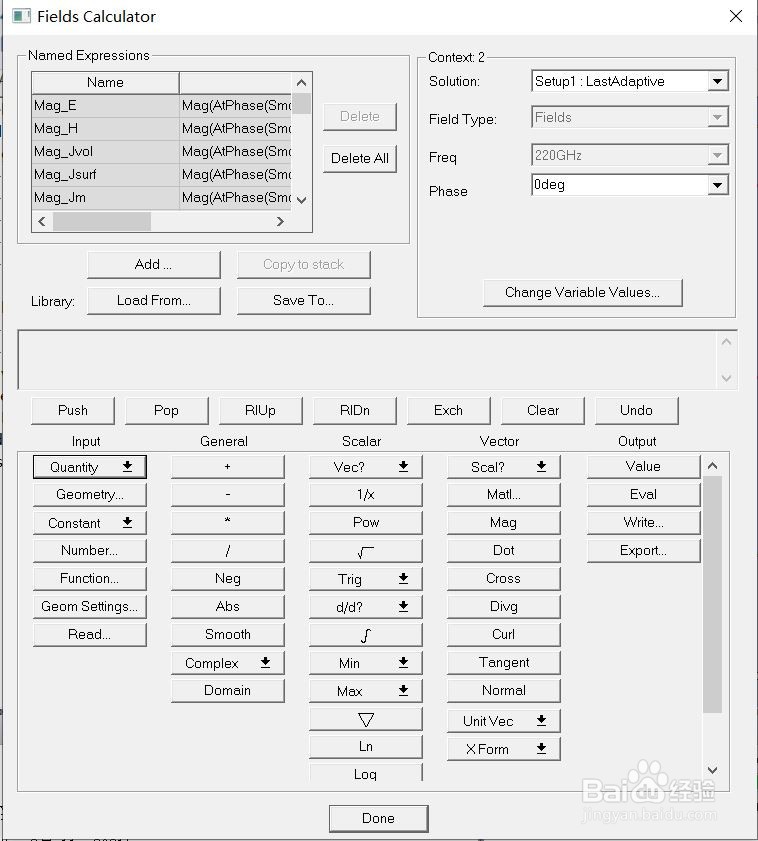Image resolution: width=758 pixels, height=841 pixels.
Task: Open the Constant dropdown button
Action: (x=90, y=522)
